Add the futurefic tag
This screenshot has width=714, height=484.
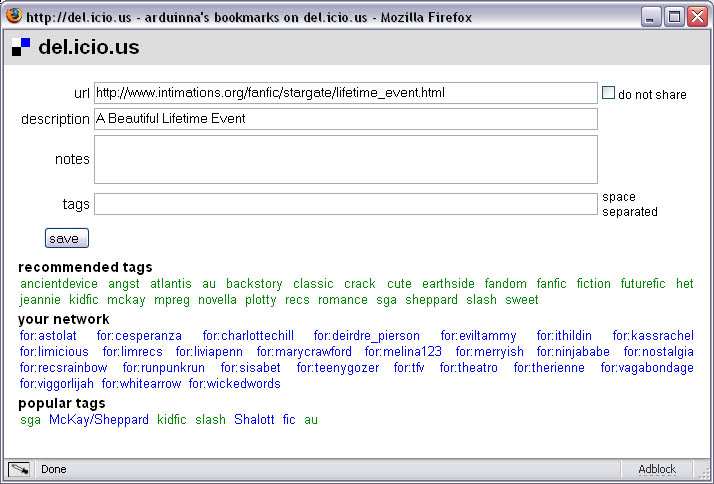643,284
